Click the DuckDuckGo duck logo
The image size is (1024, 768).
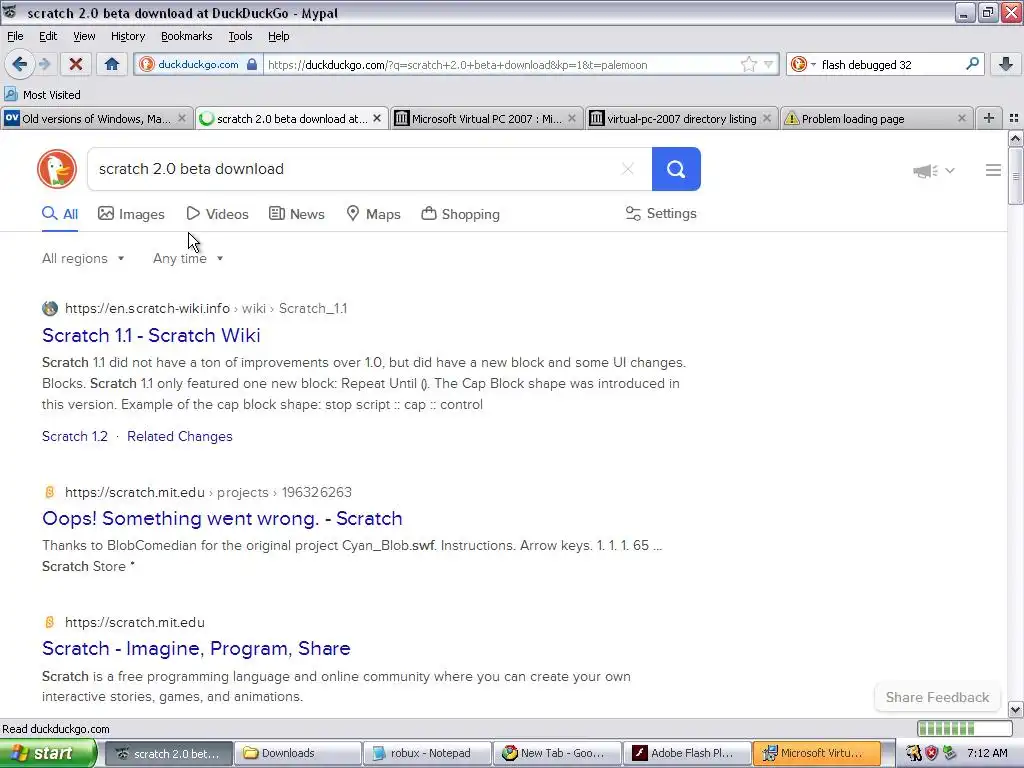click(x=57, y=169)
